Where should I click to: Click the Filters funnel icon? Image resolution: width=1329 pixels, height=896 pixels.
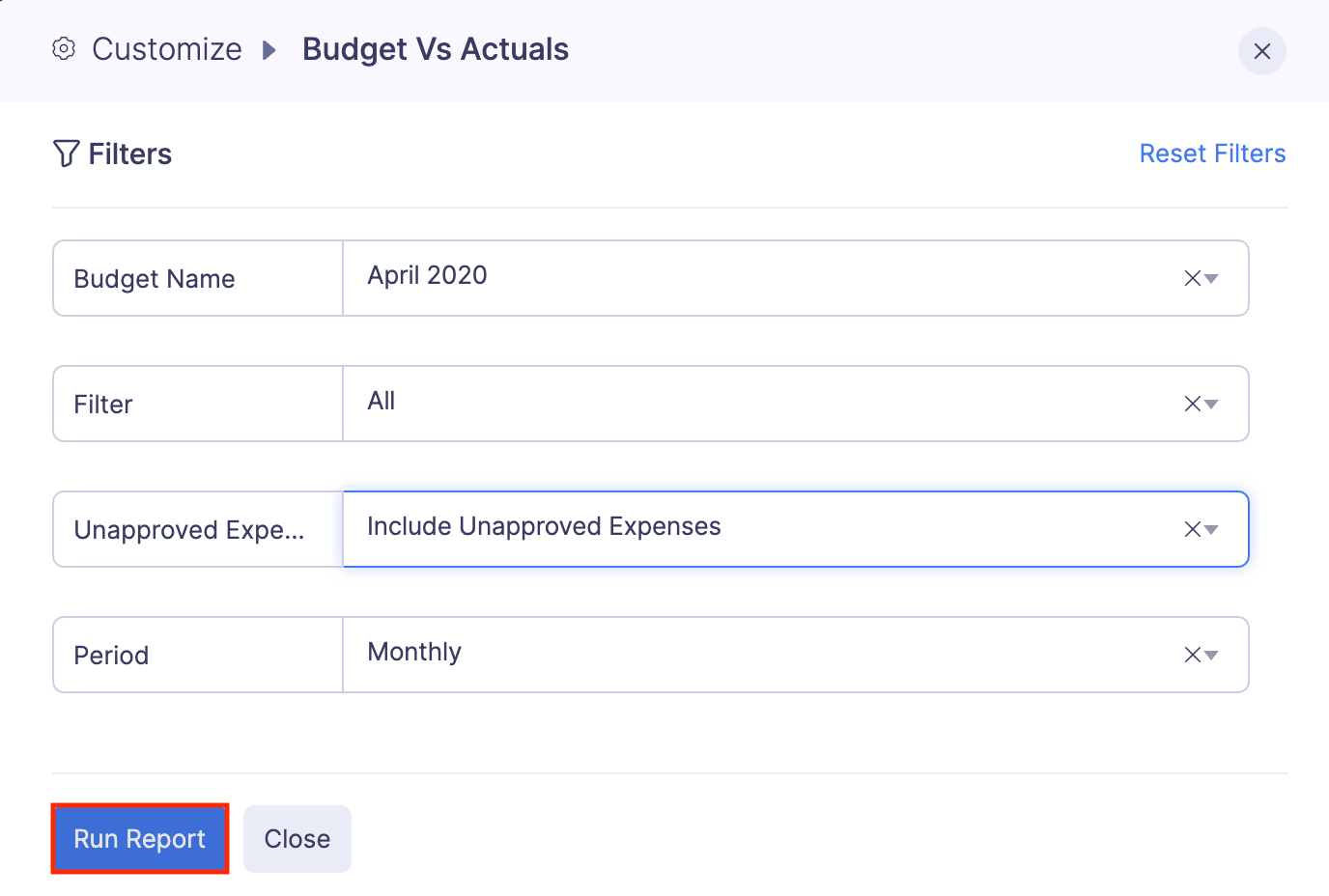click(x=66, y=153)
